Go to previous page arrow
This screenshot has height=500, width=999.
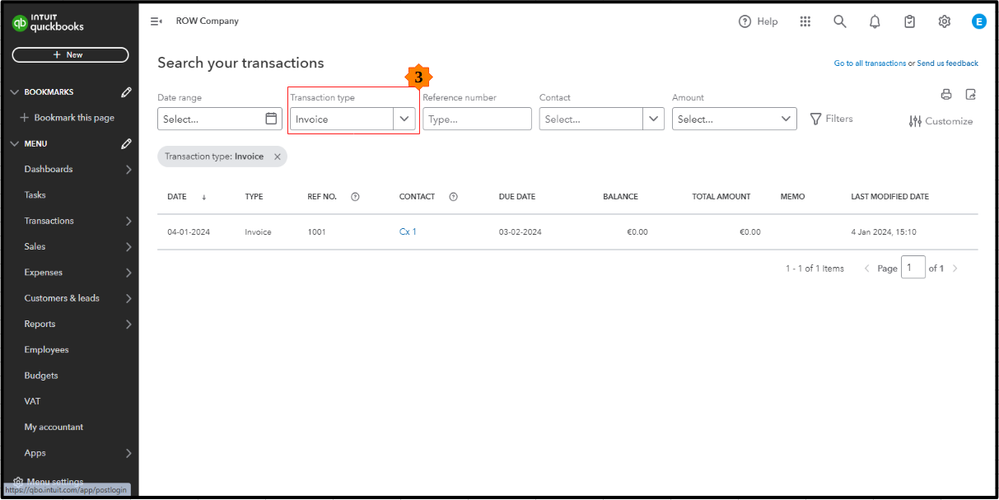pyautogui.click(x=866, y=269)
